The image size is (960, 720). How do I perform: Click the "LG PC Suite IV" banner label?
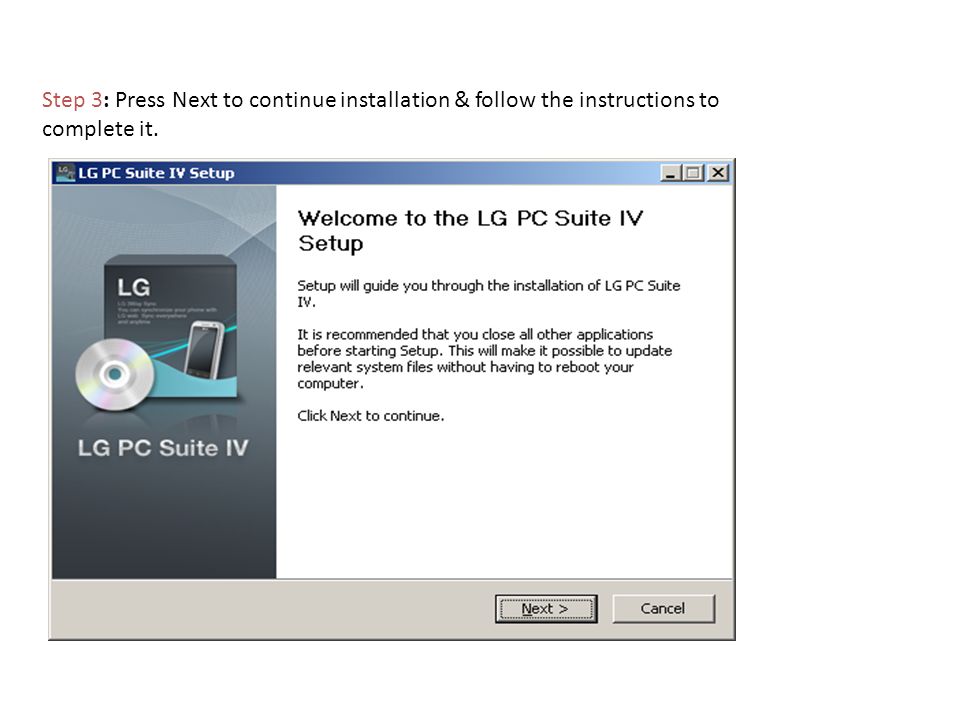pos(163,448)
